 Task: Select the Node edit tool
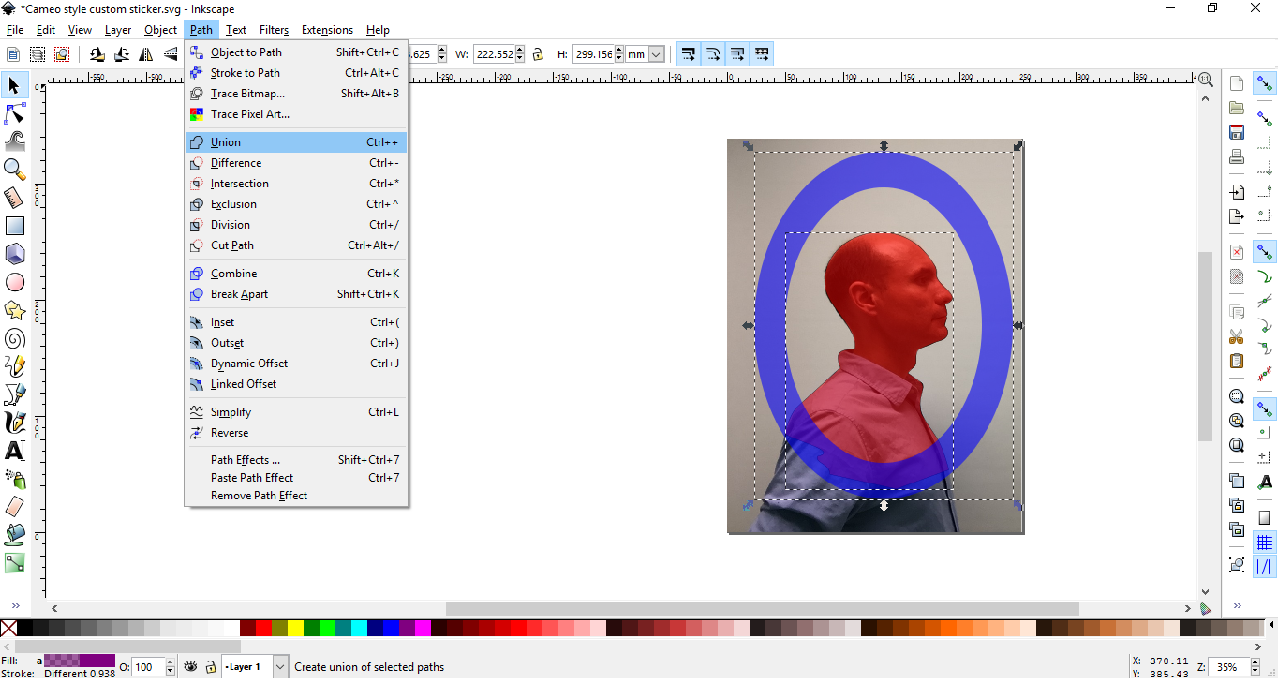point(14,113)
